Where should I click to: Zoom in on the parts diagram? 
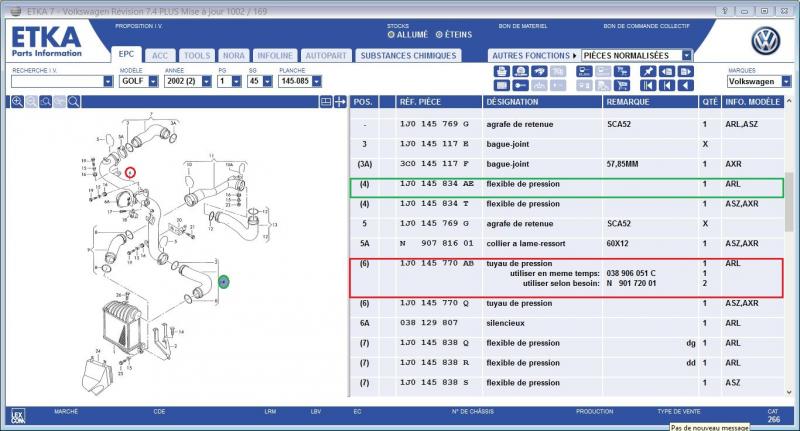point(17,102)
